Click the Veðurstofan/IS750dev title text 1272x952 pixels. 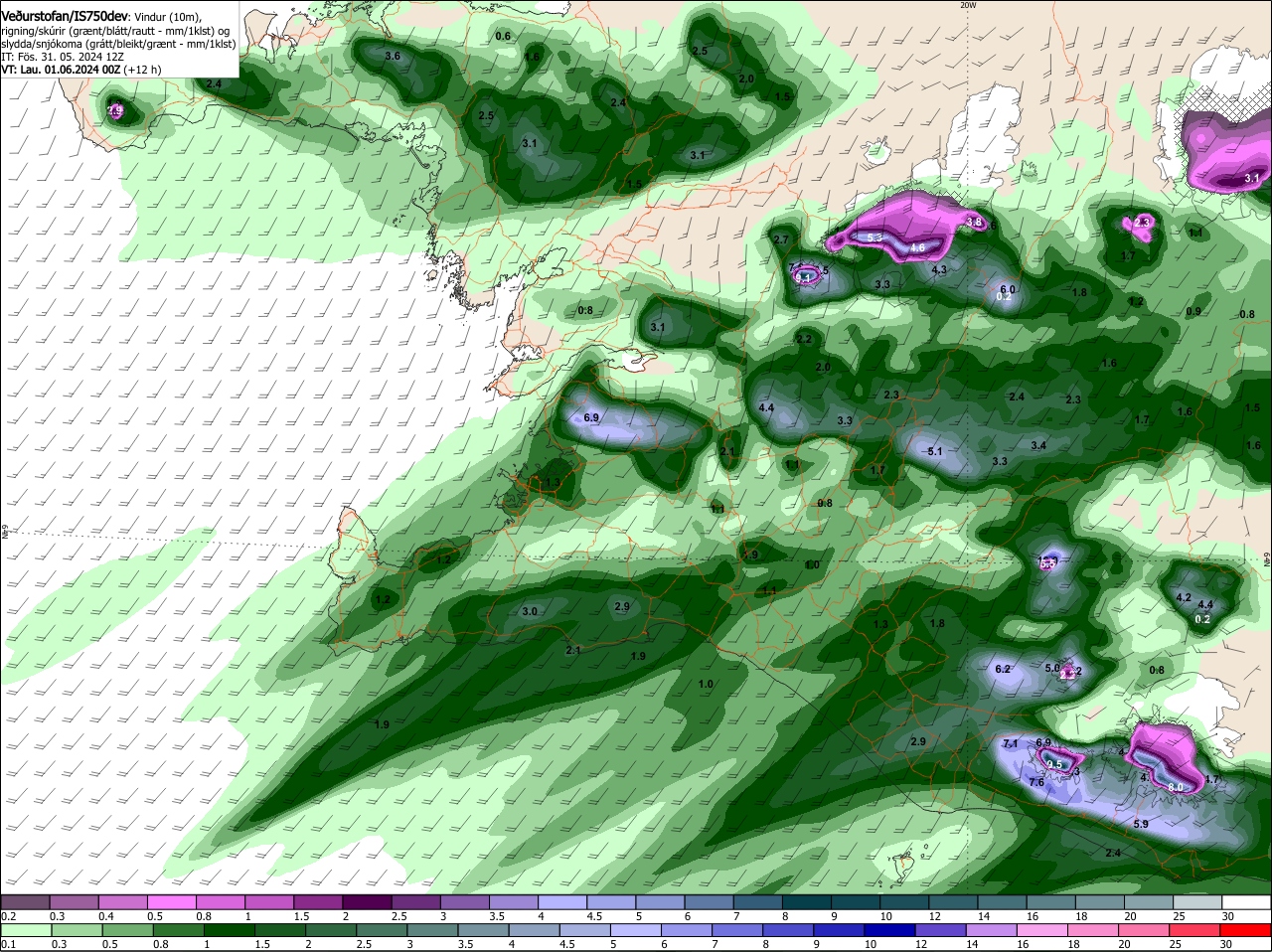click(64, 16)
